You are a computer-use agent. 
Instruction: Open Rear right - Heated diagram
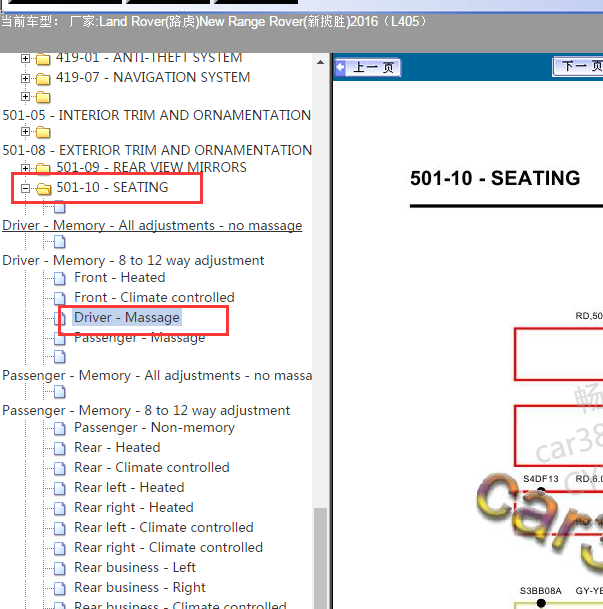tap(134, 508)
